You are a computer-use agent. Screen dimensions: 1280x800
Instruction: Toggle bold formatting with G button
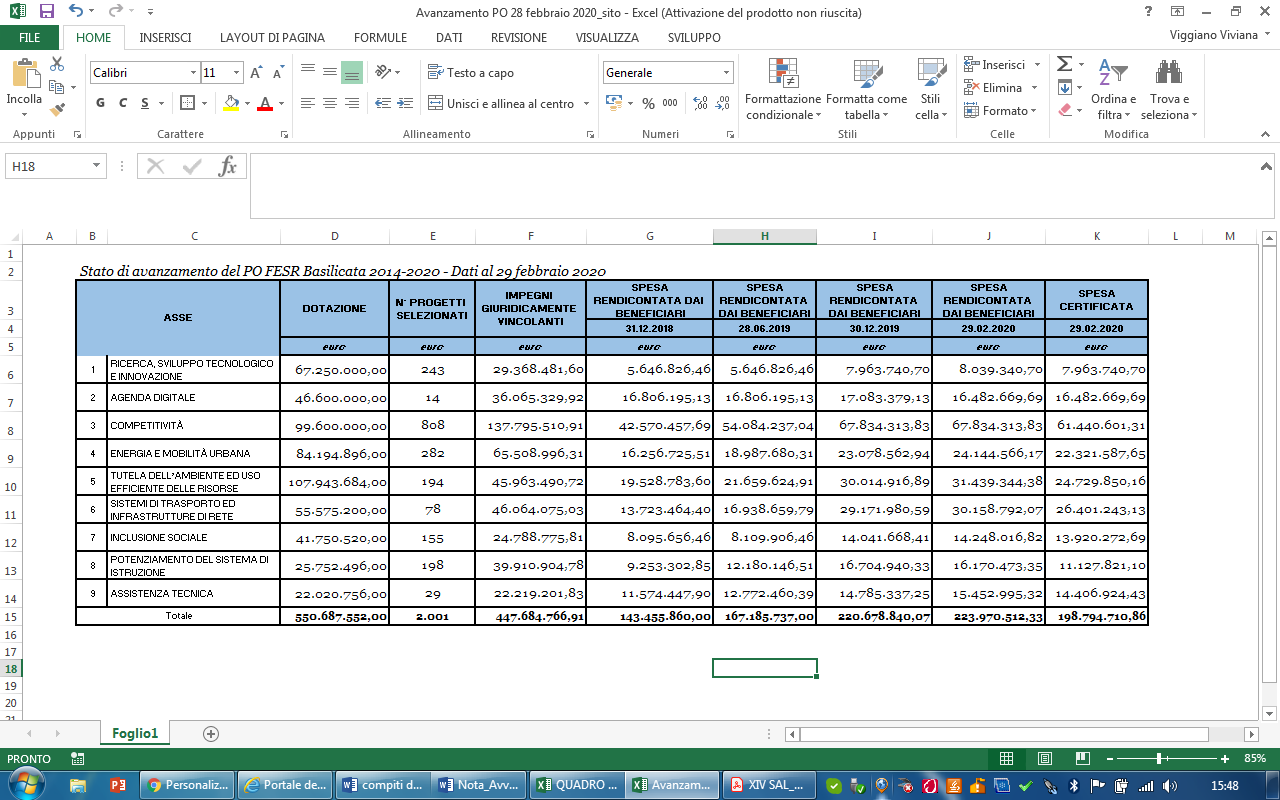click(100, 103)
